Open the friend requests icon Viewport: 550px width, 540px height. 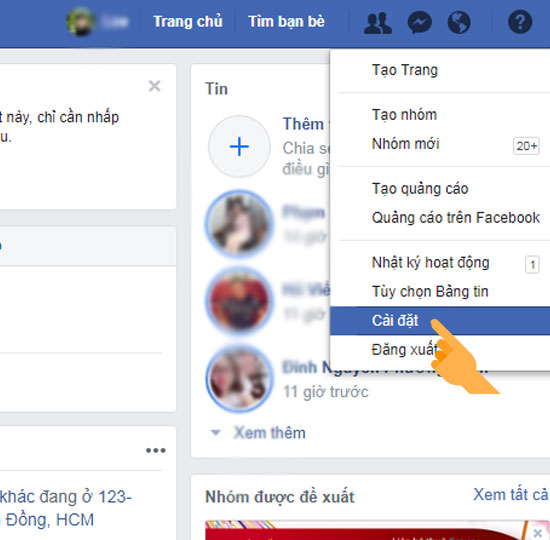click(377, 23)
